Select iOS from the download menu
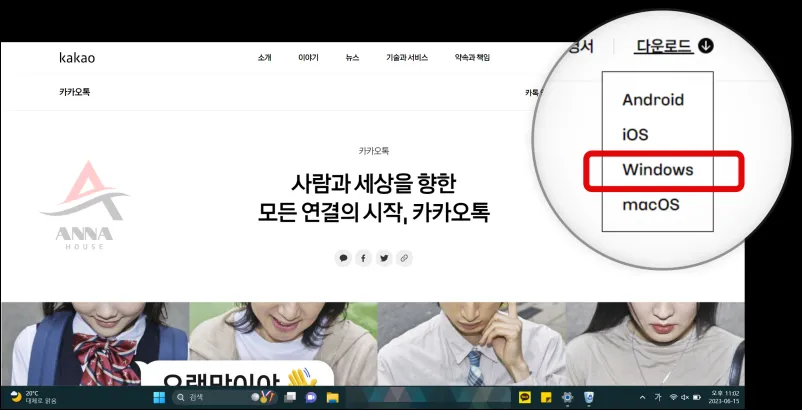The image size is (802, 410). [x=635, y=135]
